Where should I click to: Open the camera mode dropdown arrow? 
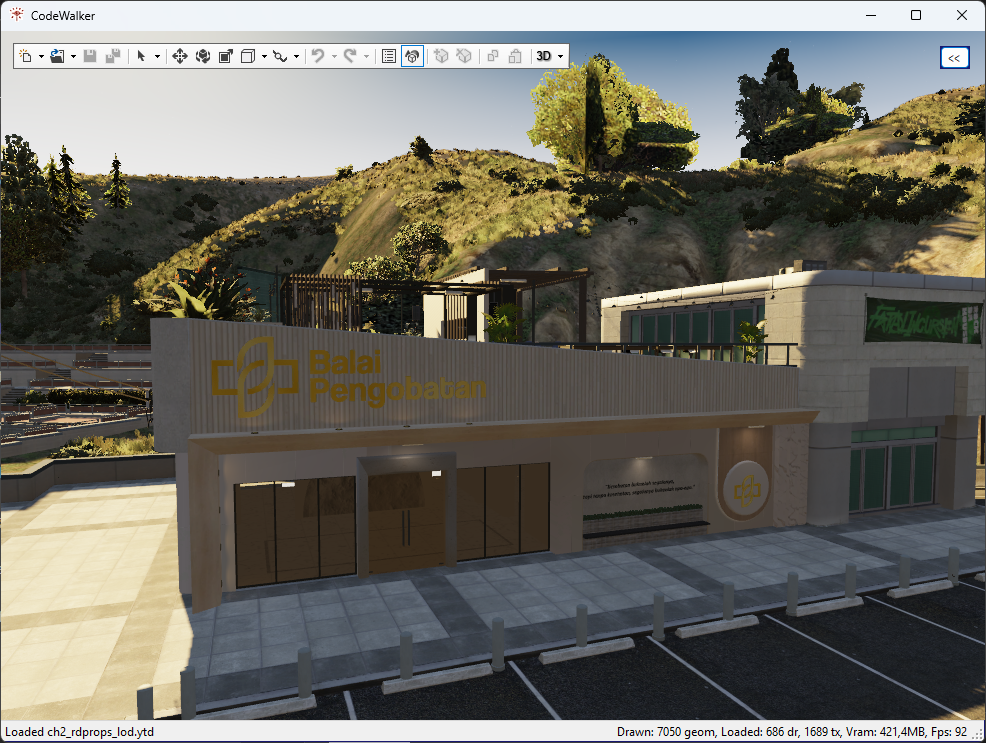[561, 57]
